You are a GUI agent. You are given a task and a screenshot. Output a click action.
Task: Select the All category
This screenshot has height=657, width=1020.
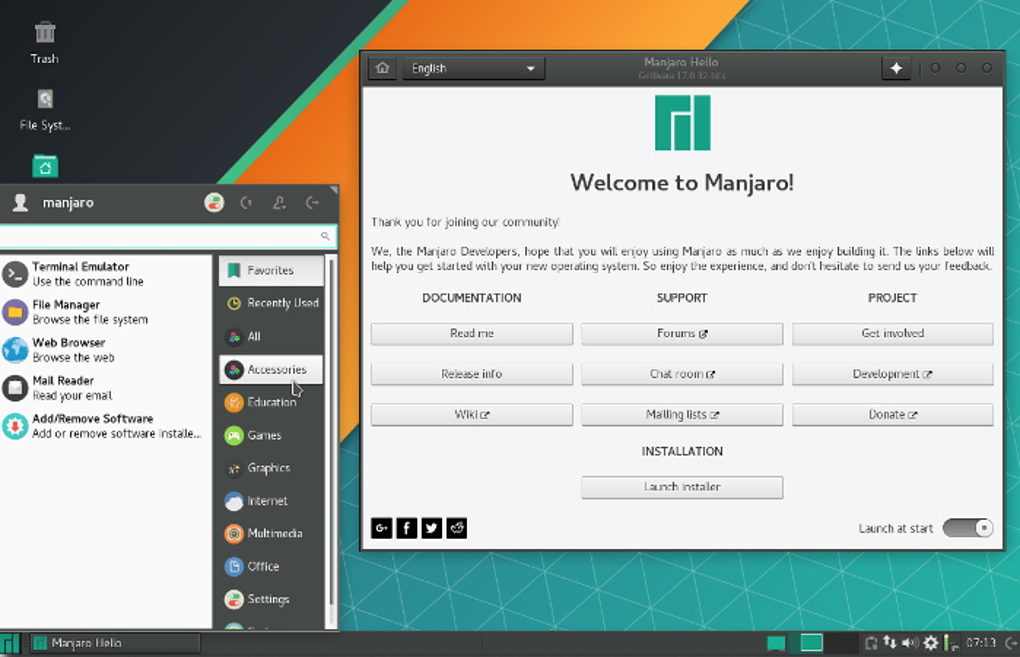[271, 336]
